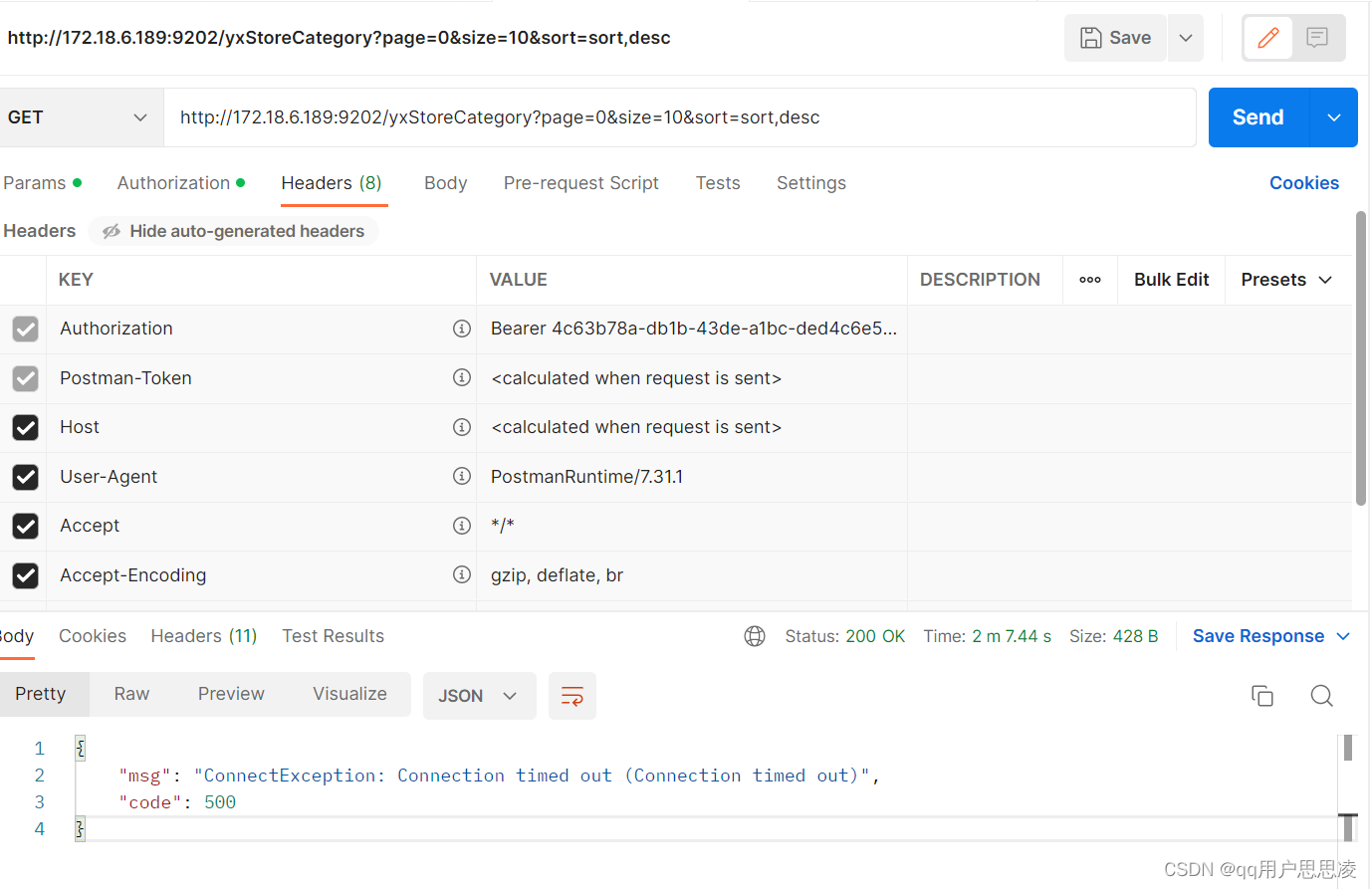Click the Bearer token value cell

pyautogui.click(x=693, y=329)
